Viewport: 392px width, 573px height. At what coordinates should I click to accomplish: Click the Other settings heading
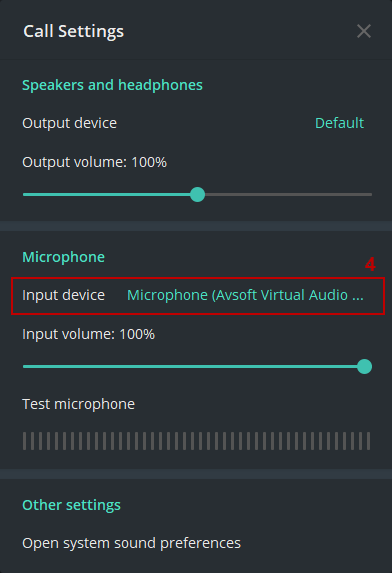71,505
